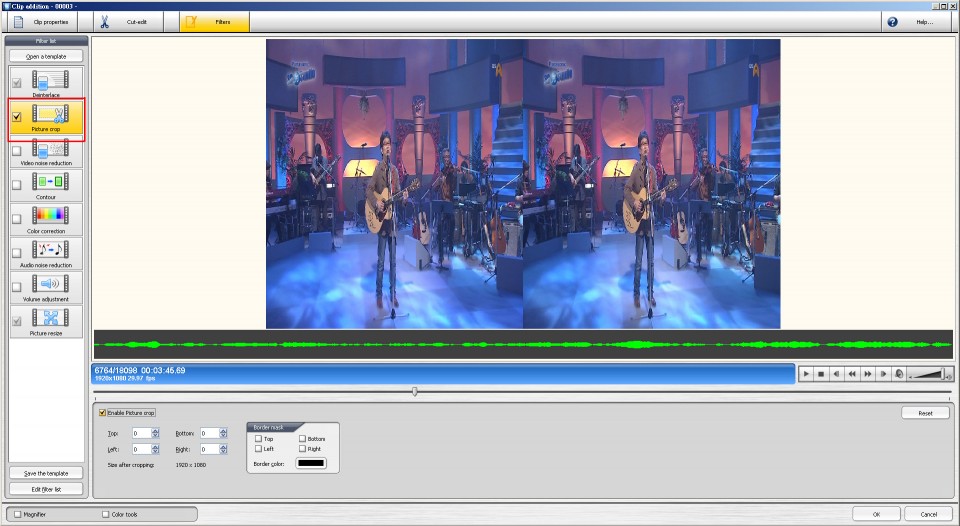Screen dimensions: 960x526
Task: Click the play button in playback controls
Action: click(806, 374)
